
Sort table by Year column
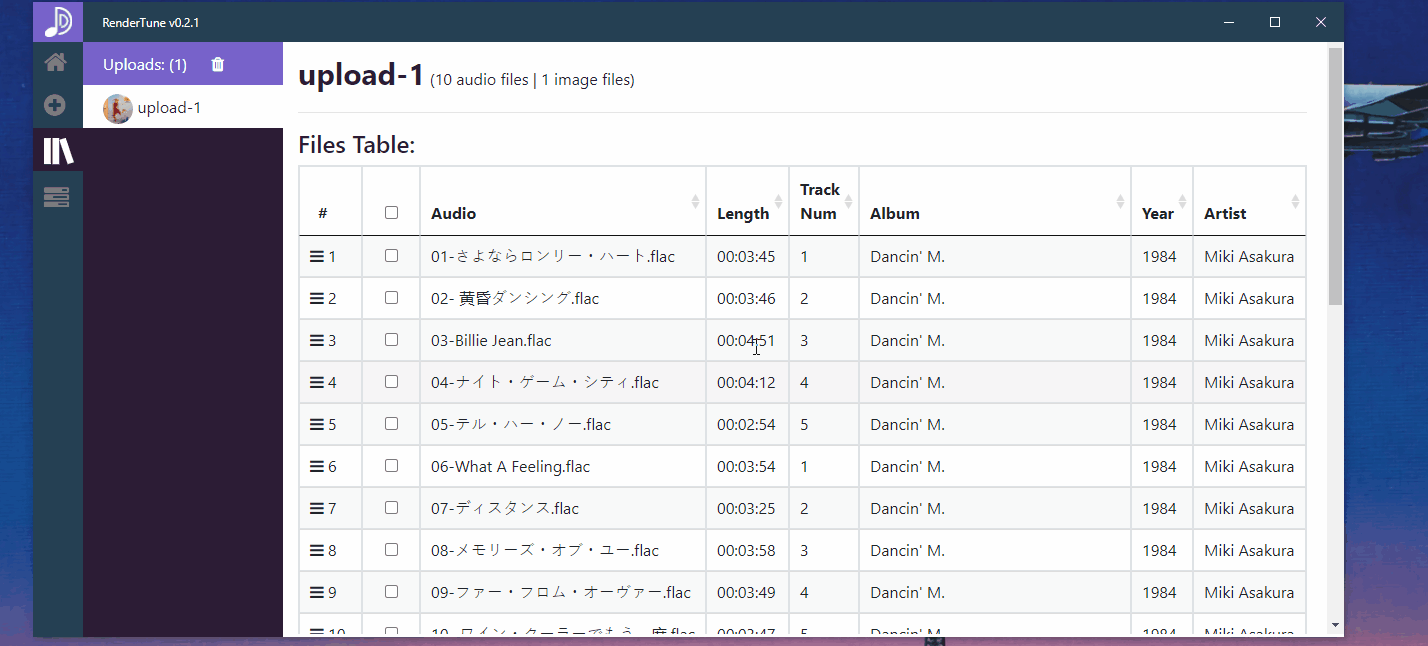(1162, 201)
